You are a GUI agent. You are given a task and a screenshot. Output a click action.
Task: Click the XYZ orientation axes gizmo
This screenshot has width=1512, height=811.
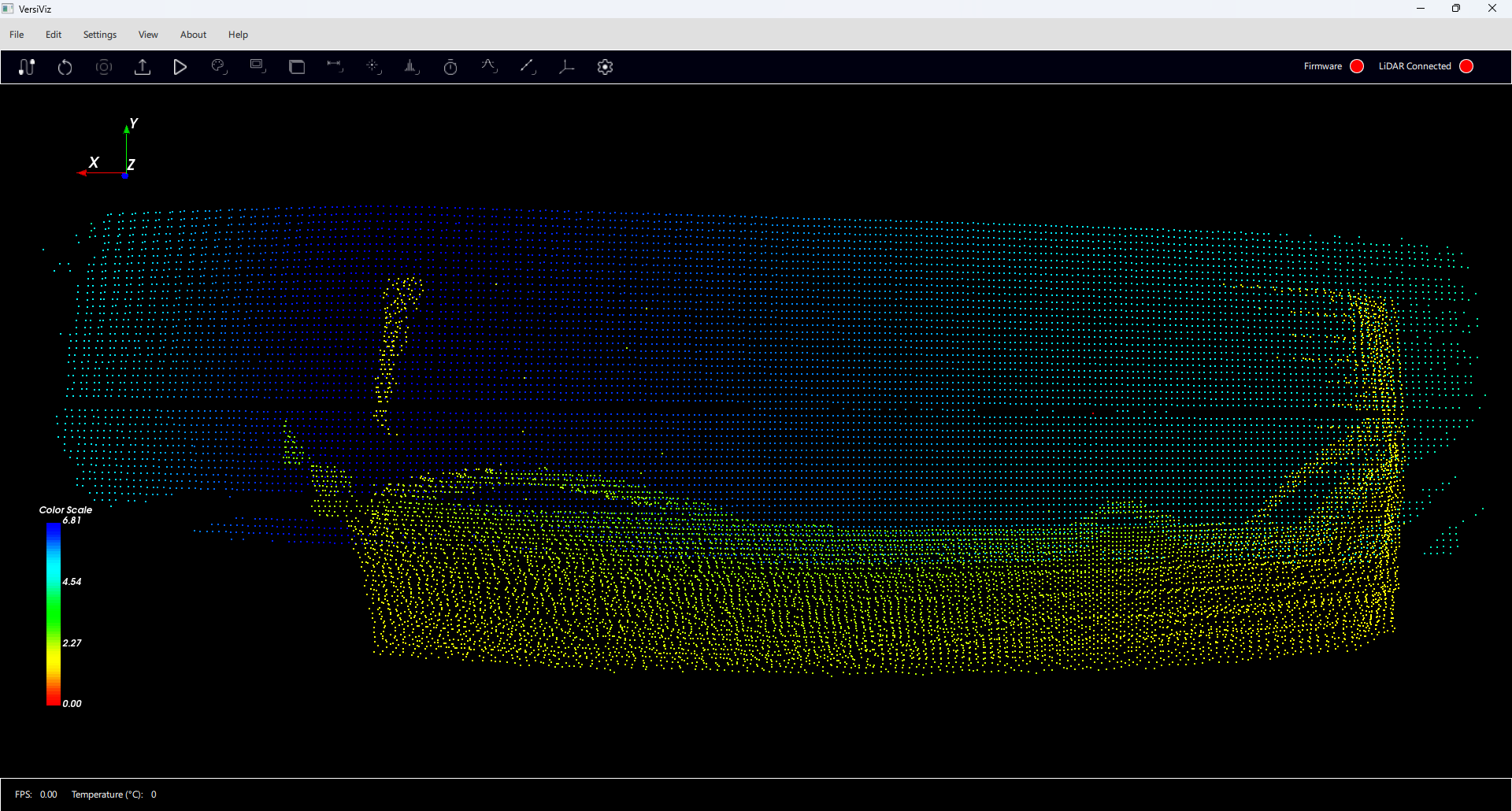109,148
